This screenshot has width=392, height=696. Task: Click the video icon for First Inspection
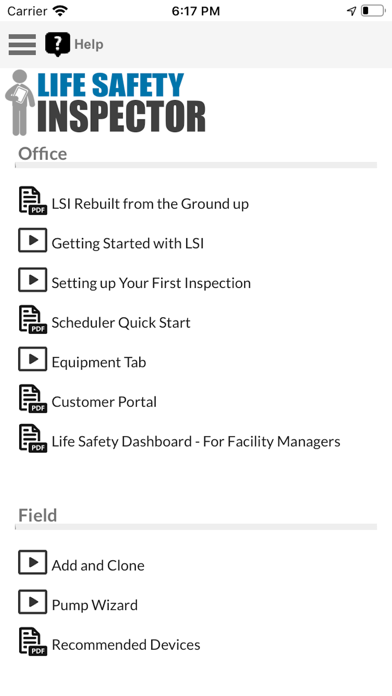[x=32, y=280]
